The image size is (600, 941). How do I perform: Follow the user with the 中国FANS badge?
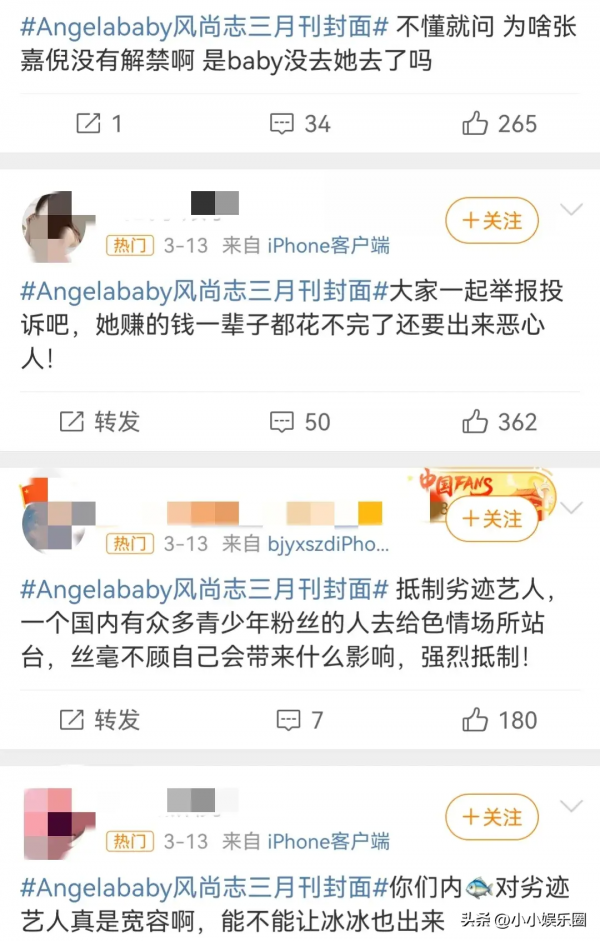pyautogui.click(x=492, y=518)
